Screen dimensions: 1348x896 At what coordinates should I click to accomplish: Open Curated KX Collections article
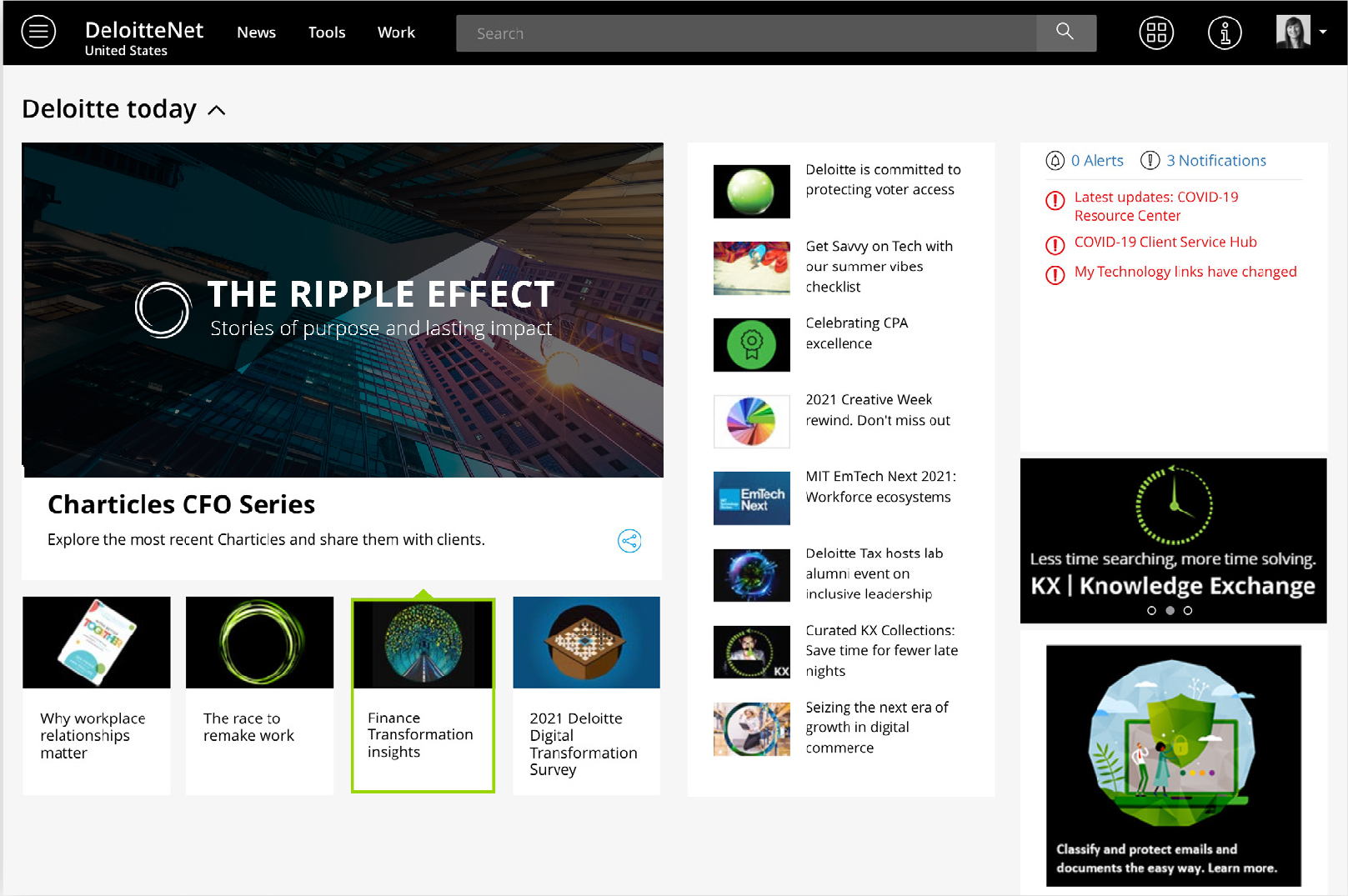coord(881,651)
